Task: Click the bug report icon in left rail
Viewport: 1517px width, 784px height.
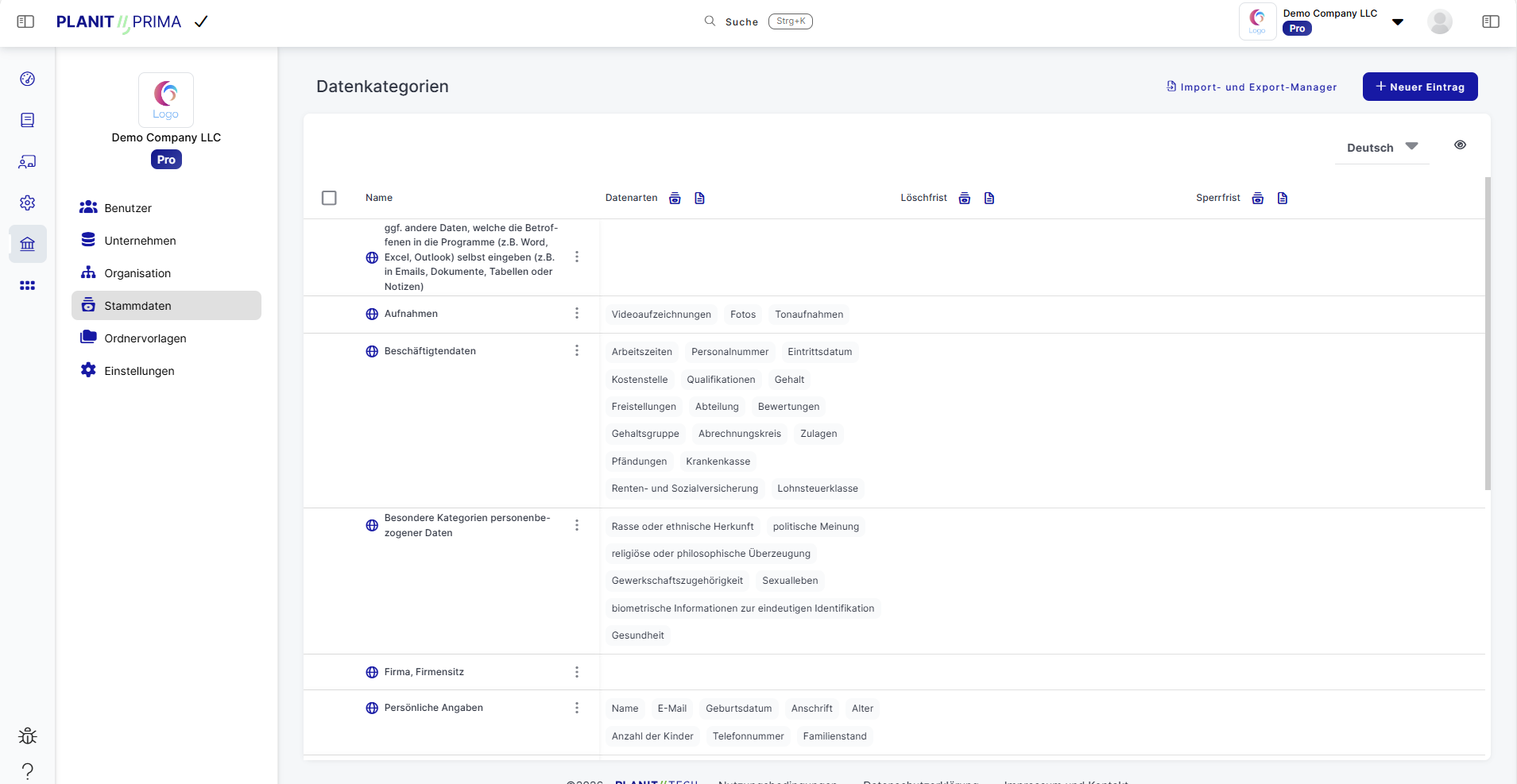Action: [28, 736]
